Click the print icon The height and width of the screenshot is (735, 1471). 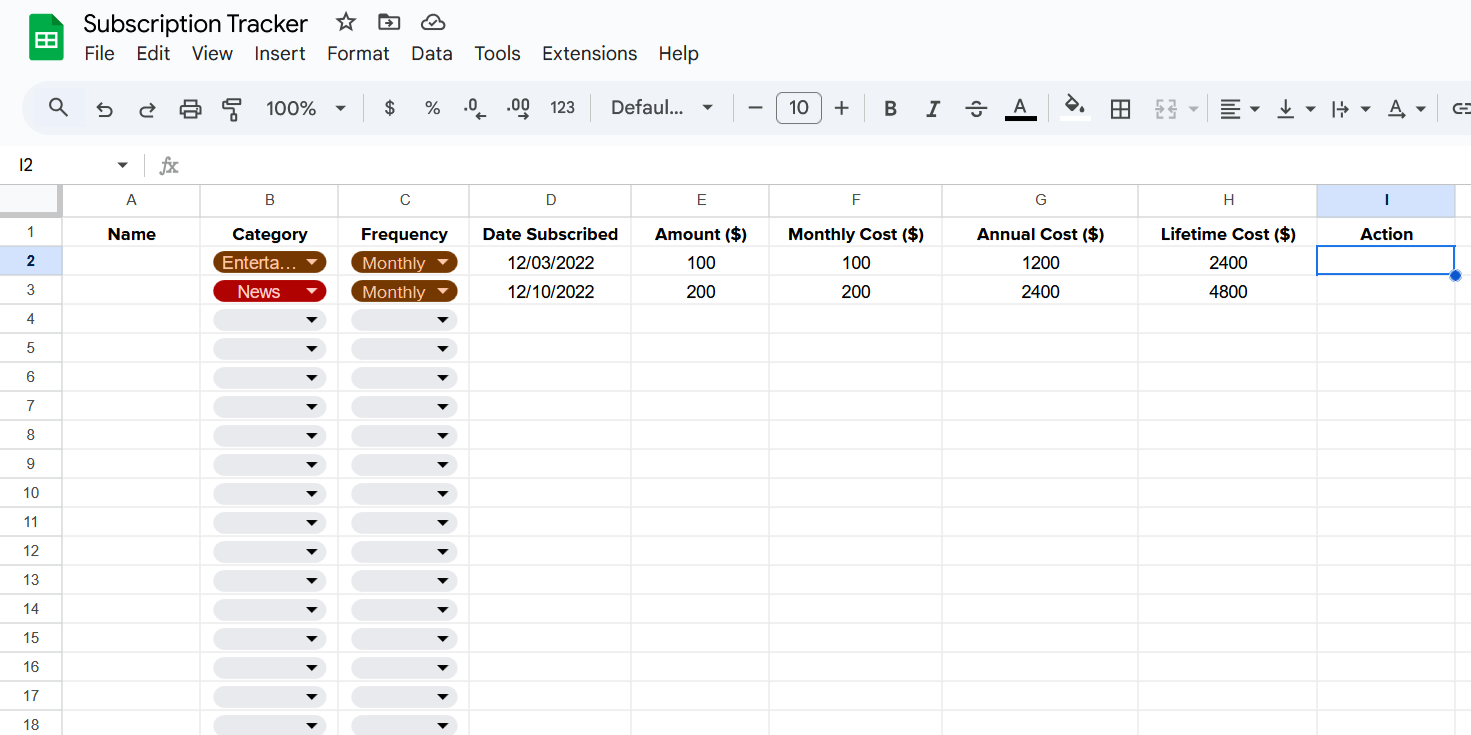190,108
